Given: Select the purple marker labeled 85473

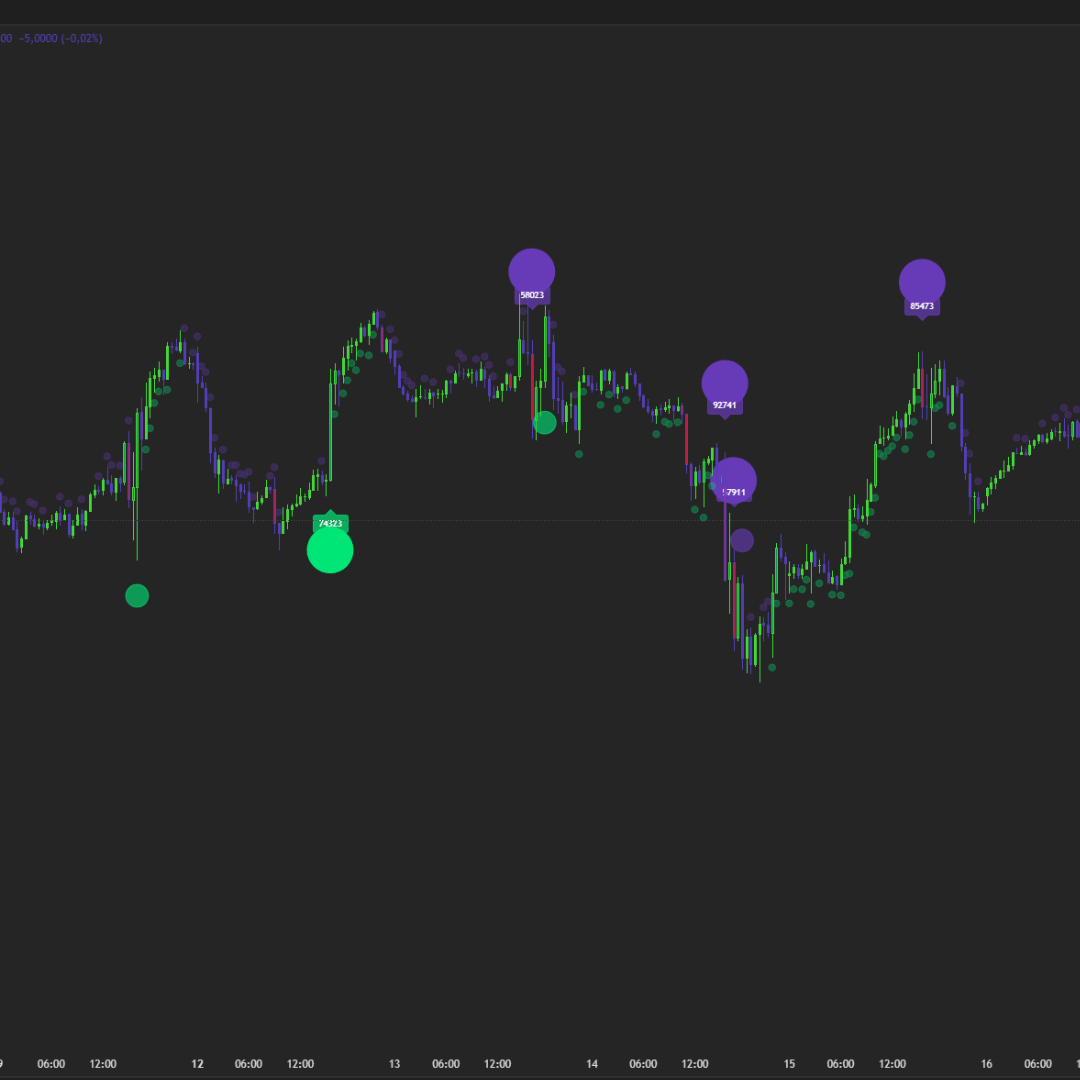Looking at the screenshot, I should pos(922,281).
